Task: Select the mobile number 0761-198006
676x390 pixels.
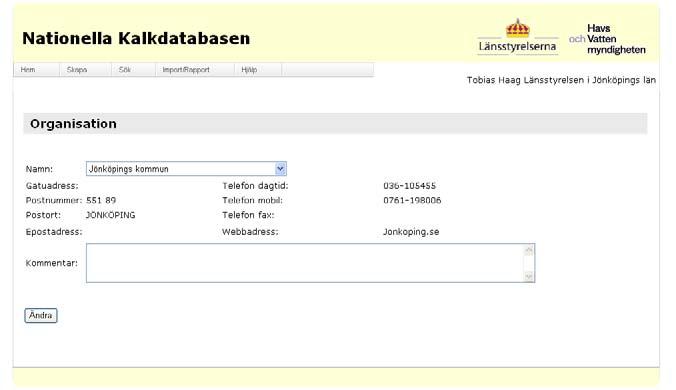Action: tap(412, 200)
